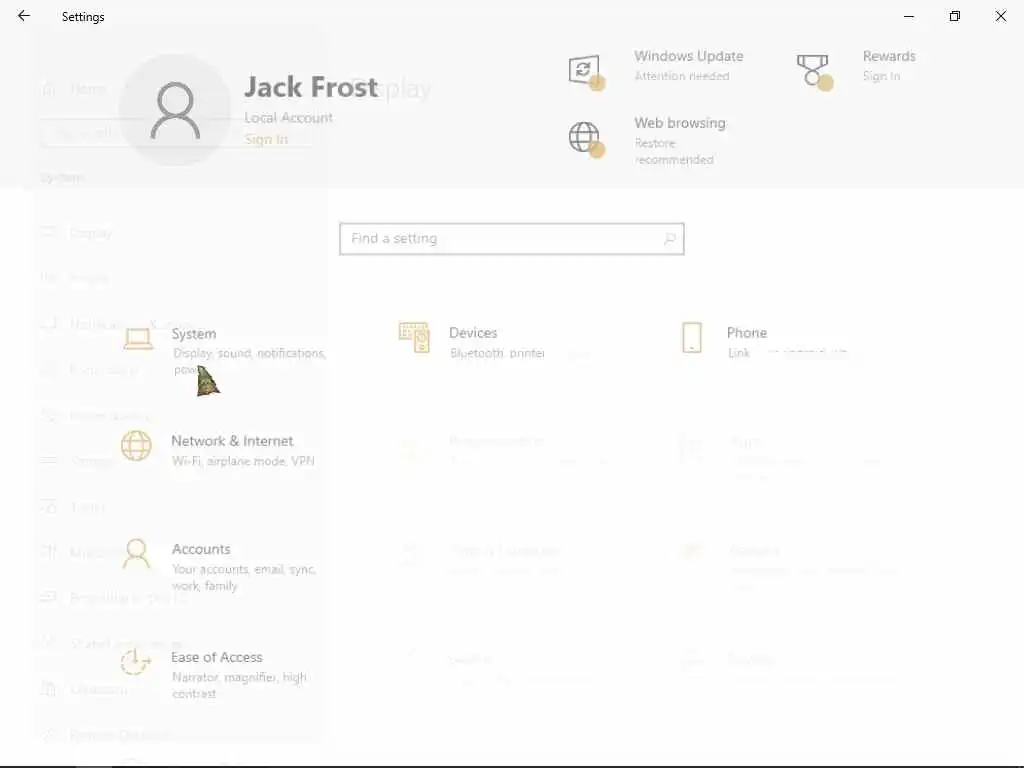The height and width of the screenshot is (768, 1024).
Task: Open the Rewards medal icon
Action: click(x=814, y=71)
